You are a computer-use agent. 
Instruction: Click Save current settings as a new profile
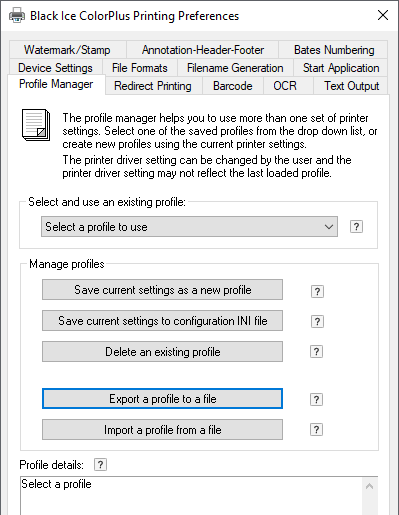[x=162, y=290]
